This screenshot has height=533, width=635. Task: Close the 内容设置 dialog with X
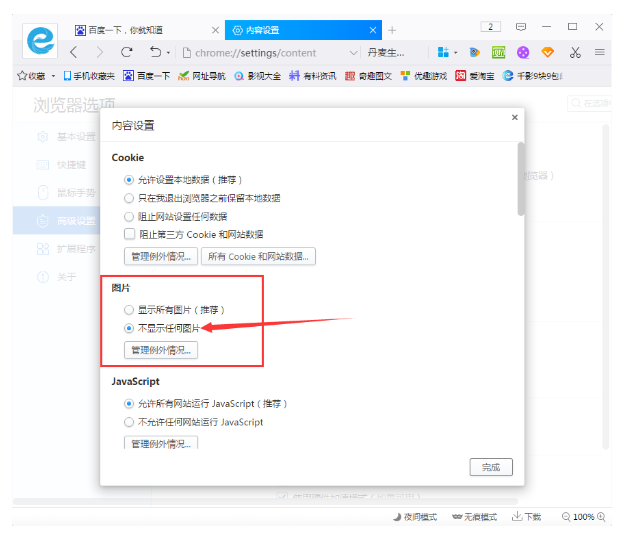(x=515, y=117)
